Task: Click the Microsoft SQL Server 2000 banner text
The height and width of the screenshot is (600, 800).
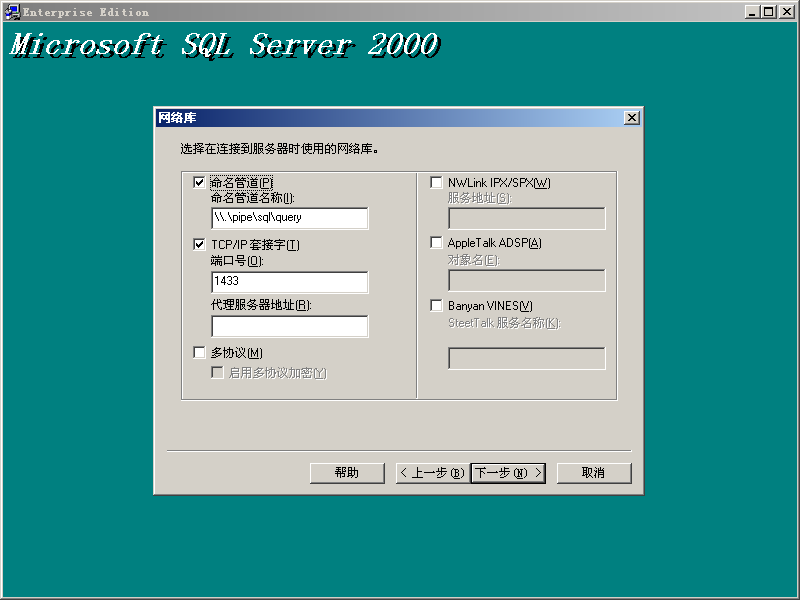Action: (224, 45)
